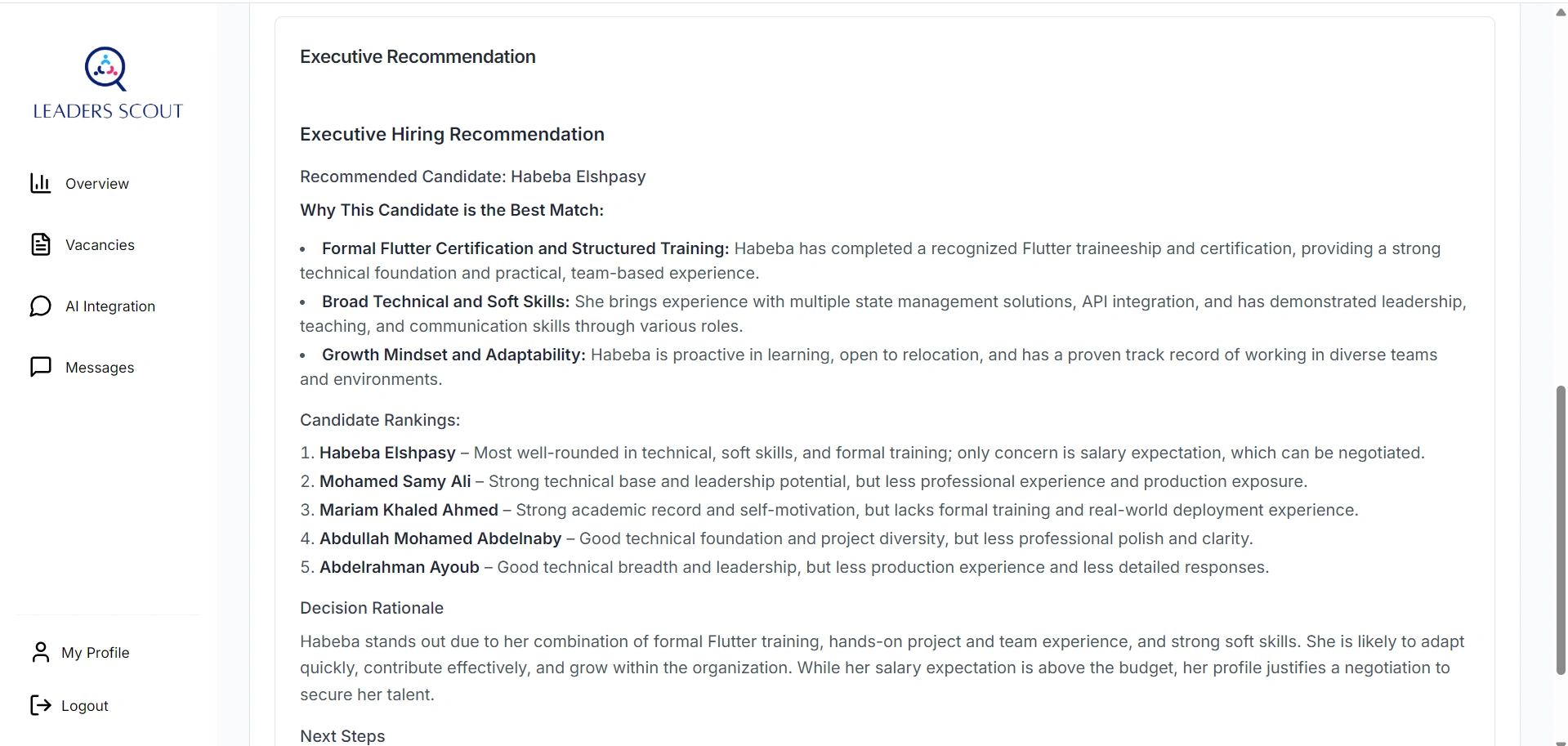1568x746 pixels.
Task: Click the Messages speech bubble icon
Action: coord(40,368)
